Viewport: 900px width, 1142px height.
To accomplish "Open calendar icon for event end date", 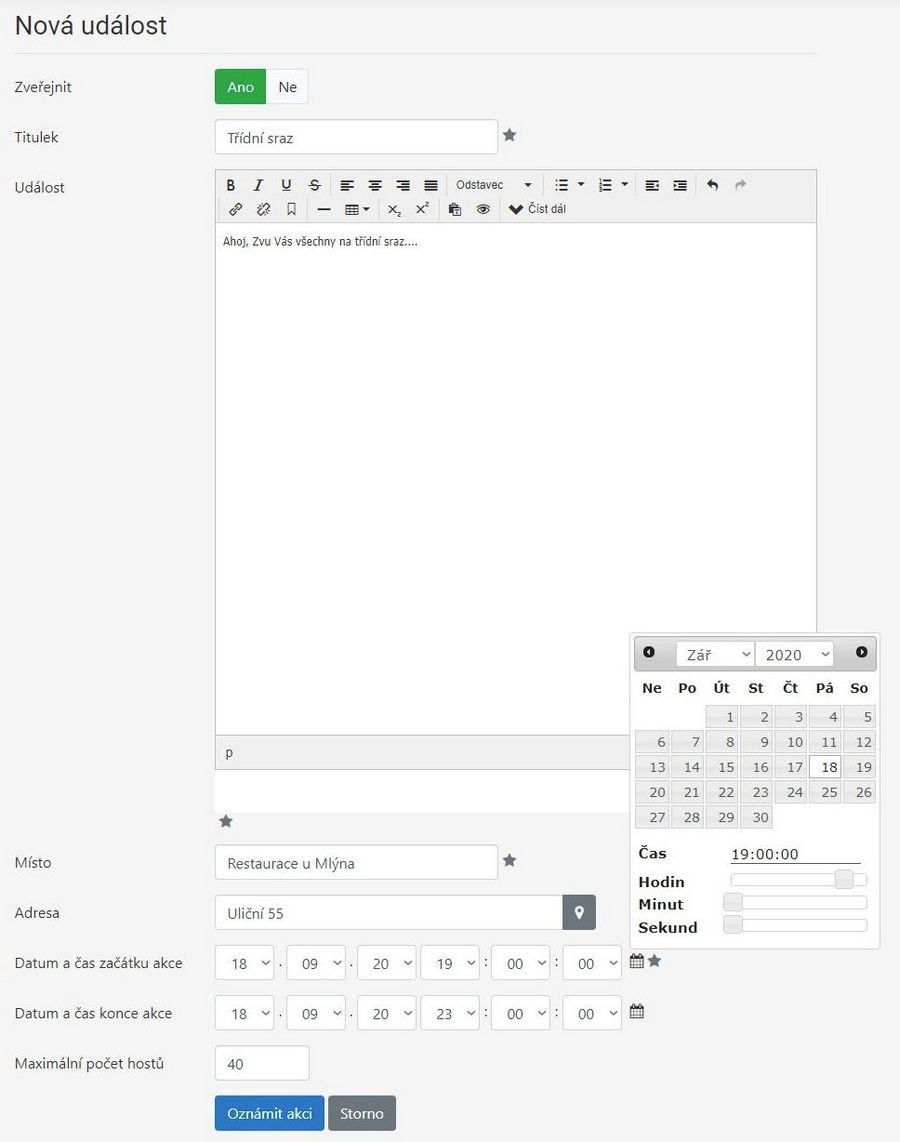I will coord(637,1012).
